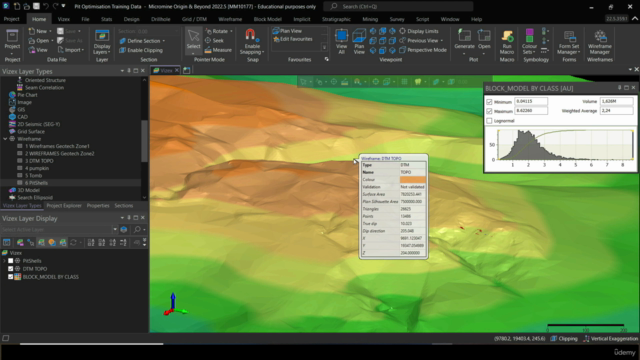This screenshot has width=640, height=360.
Task: Open the Rotate dropdown arrow
Action: pos(231,31)
